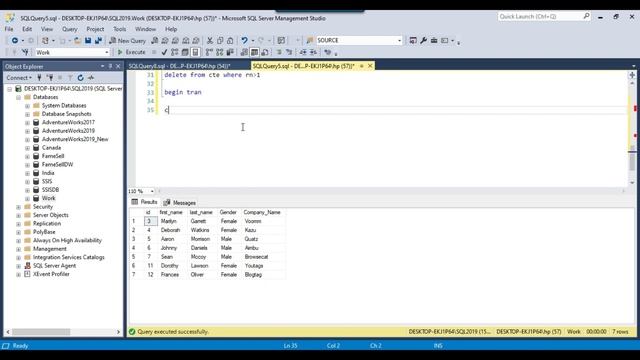The height and width of the screenshot is (360, 640).
Task: Click the Comment out selected lines icon
Action: pos(279,52)
